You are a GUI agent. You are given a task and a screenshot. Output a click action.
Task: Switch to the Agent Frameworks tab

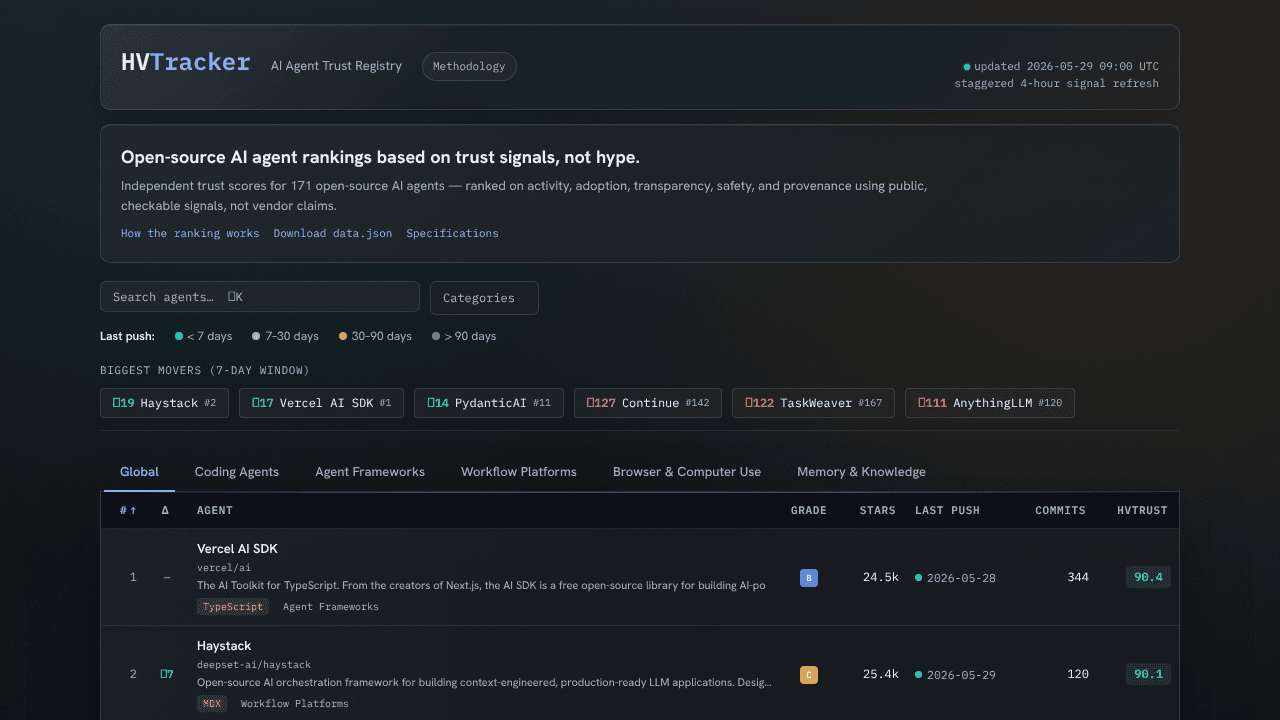pyautogui.click(x=370, y=472)
